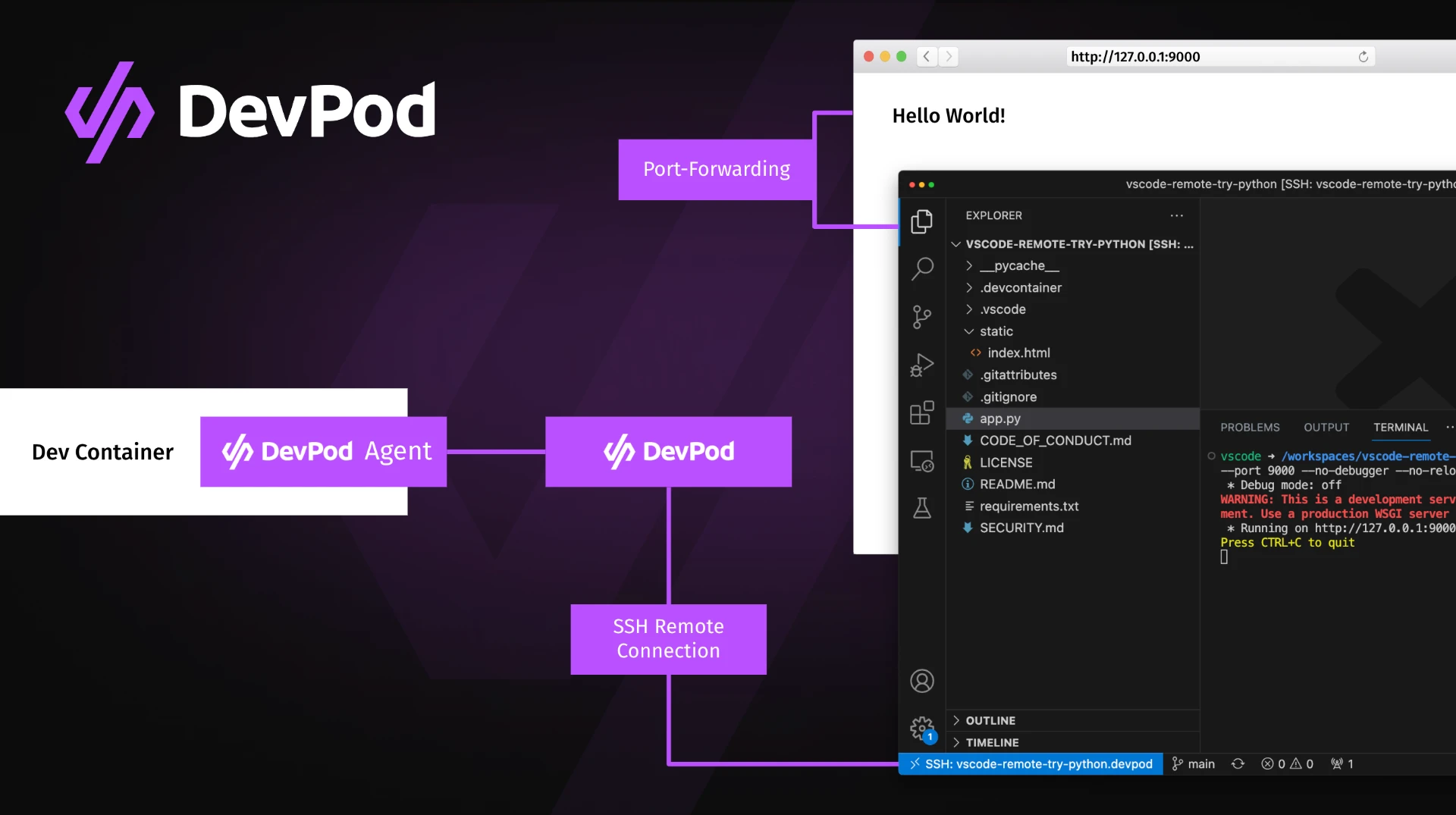Reload the browser page at 127.0.0.1:9000
The width and height of the screenshot is (1456, 815).
tap(1363, 56)
